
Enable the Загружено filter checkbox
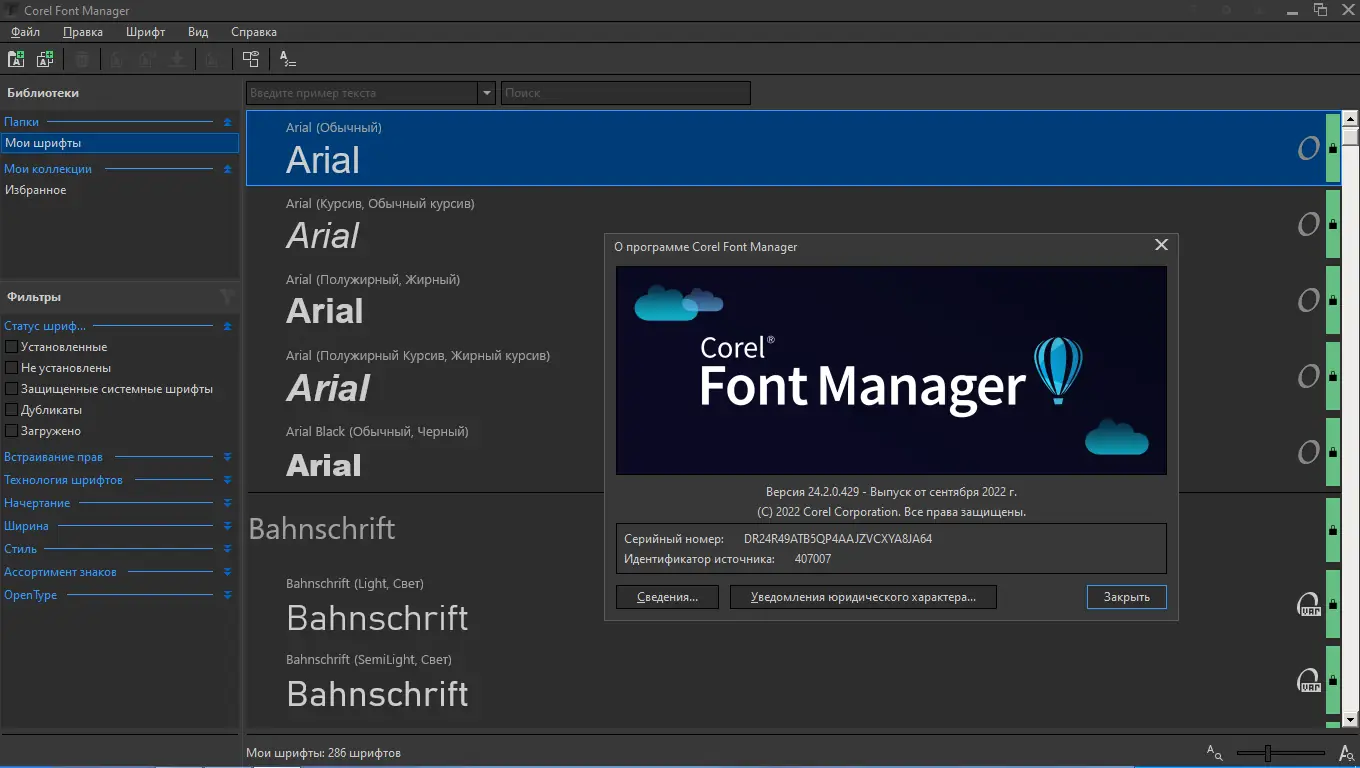(x=12, y=431)
